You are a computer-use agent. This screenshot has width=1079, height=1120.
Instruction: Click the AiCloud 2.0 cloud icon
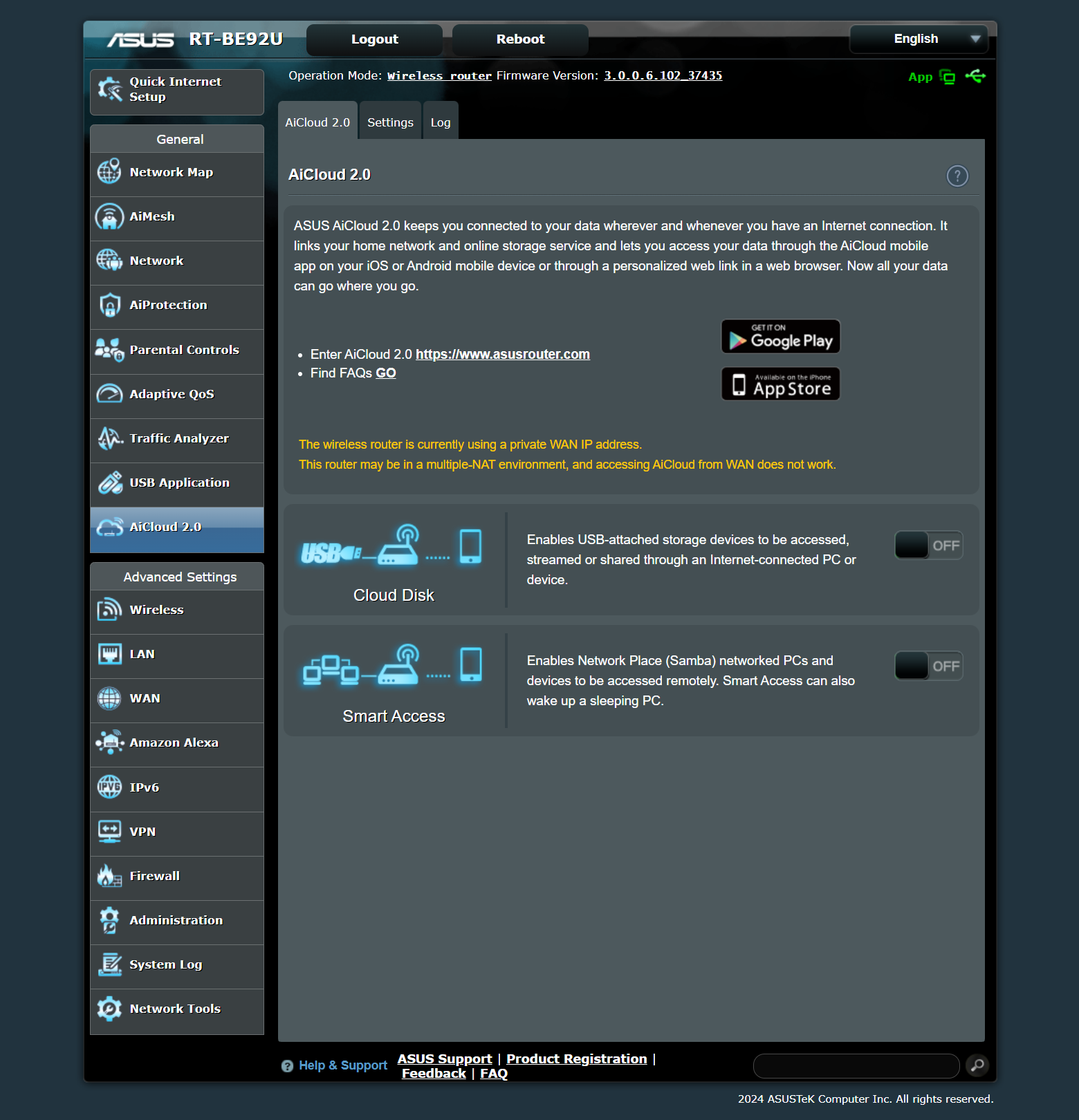[x=109, y=527]
